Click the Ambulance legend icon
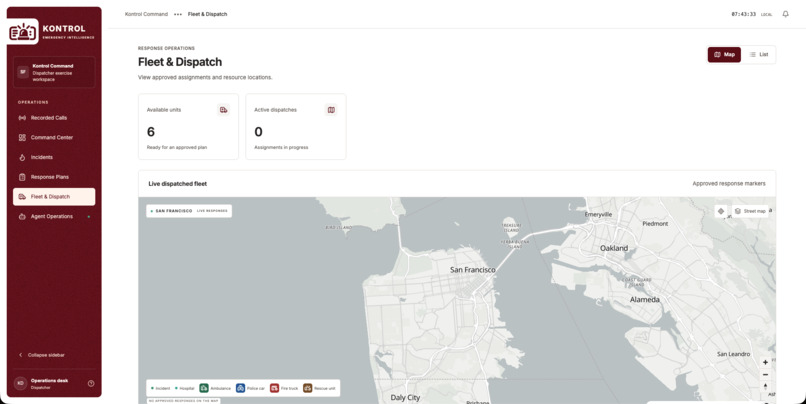 point(204,388)
